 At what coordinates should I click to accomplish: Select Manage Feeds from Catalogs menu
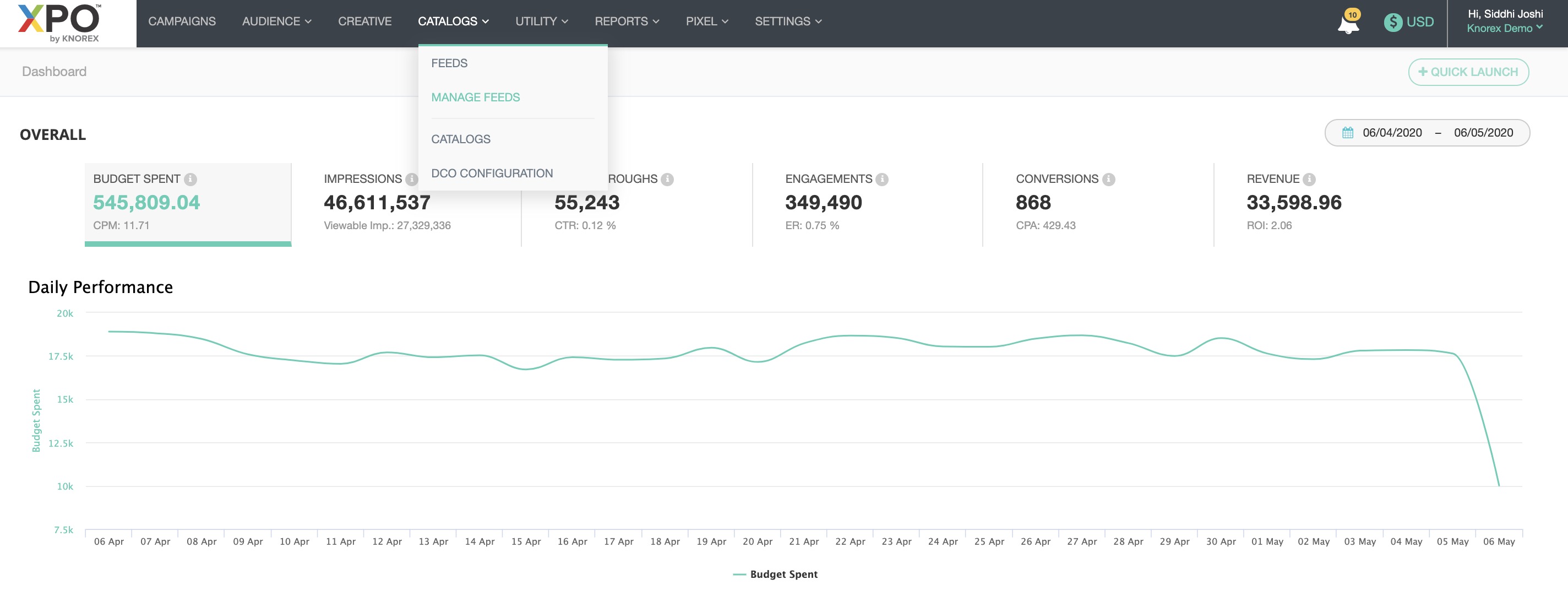(x=475, y=97)
